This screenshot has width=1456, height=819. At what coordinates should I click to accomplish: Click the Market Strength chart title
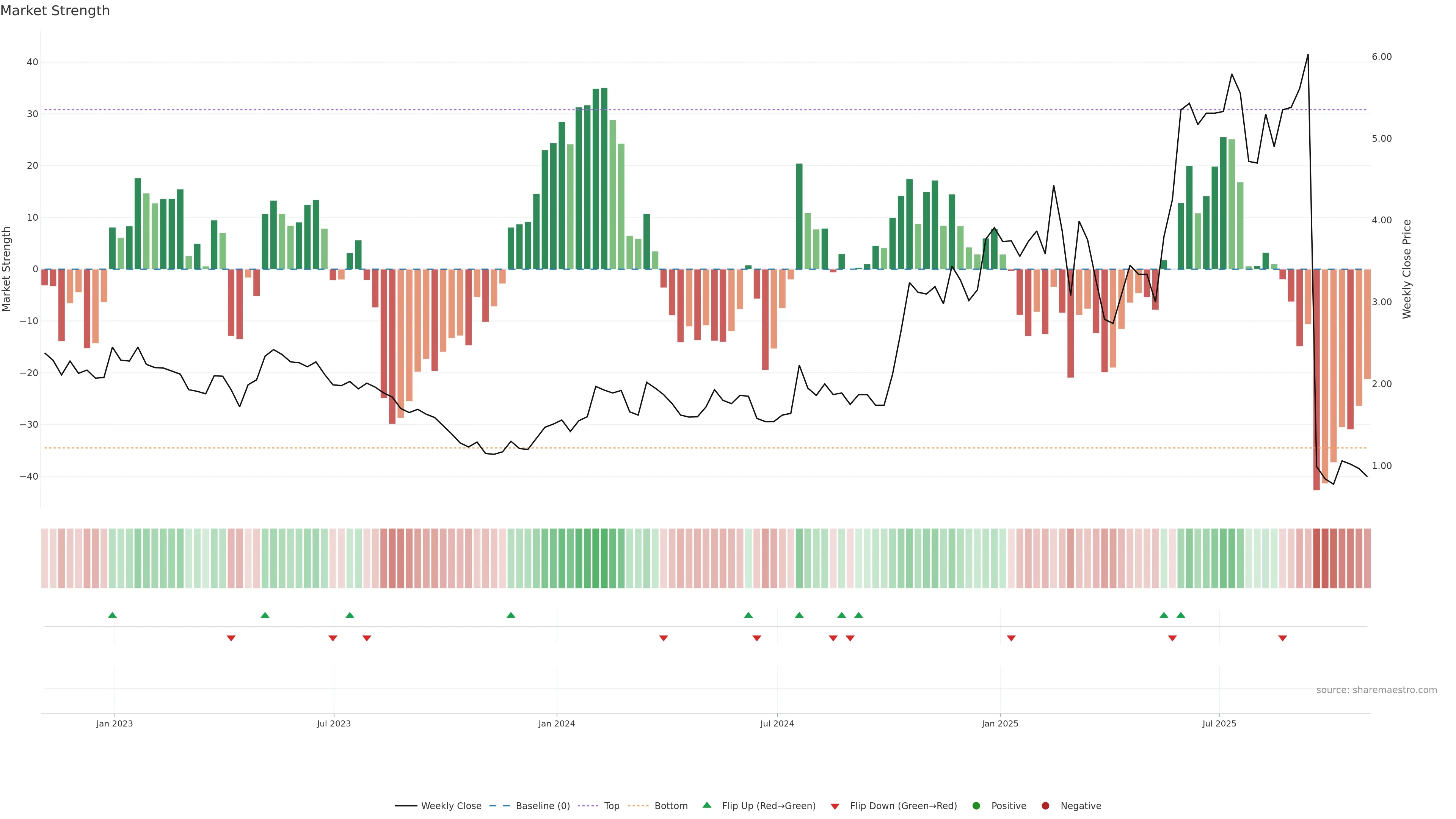55,11
